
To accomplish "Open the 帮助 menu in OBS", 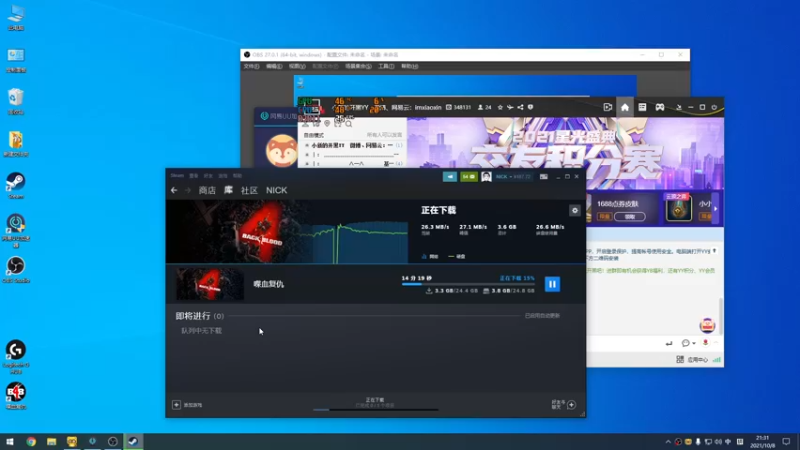I will pos(409,66).
